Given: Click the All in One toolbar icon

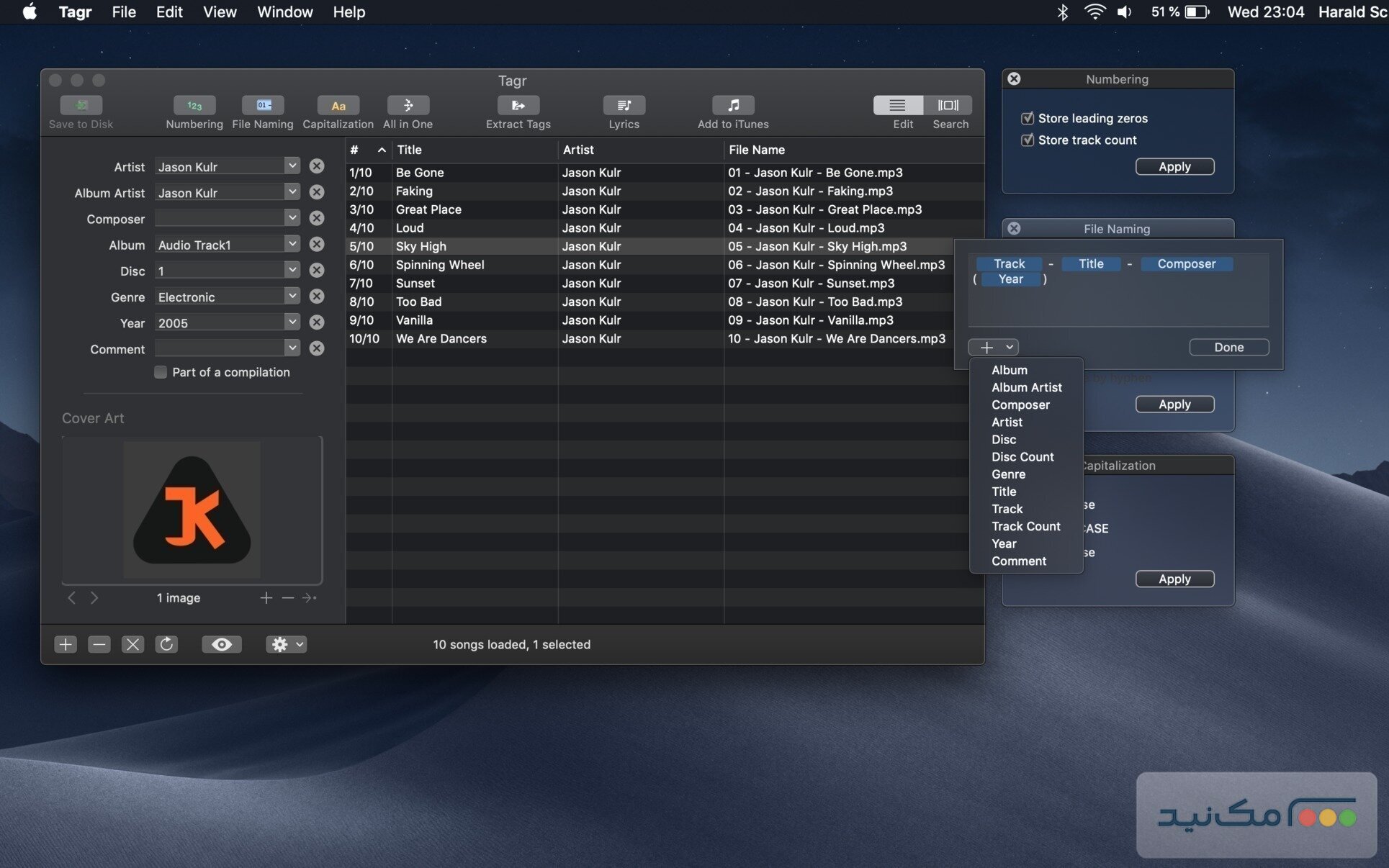Looking at the screenshot, I should pos(408,106).
